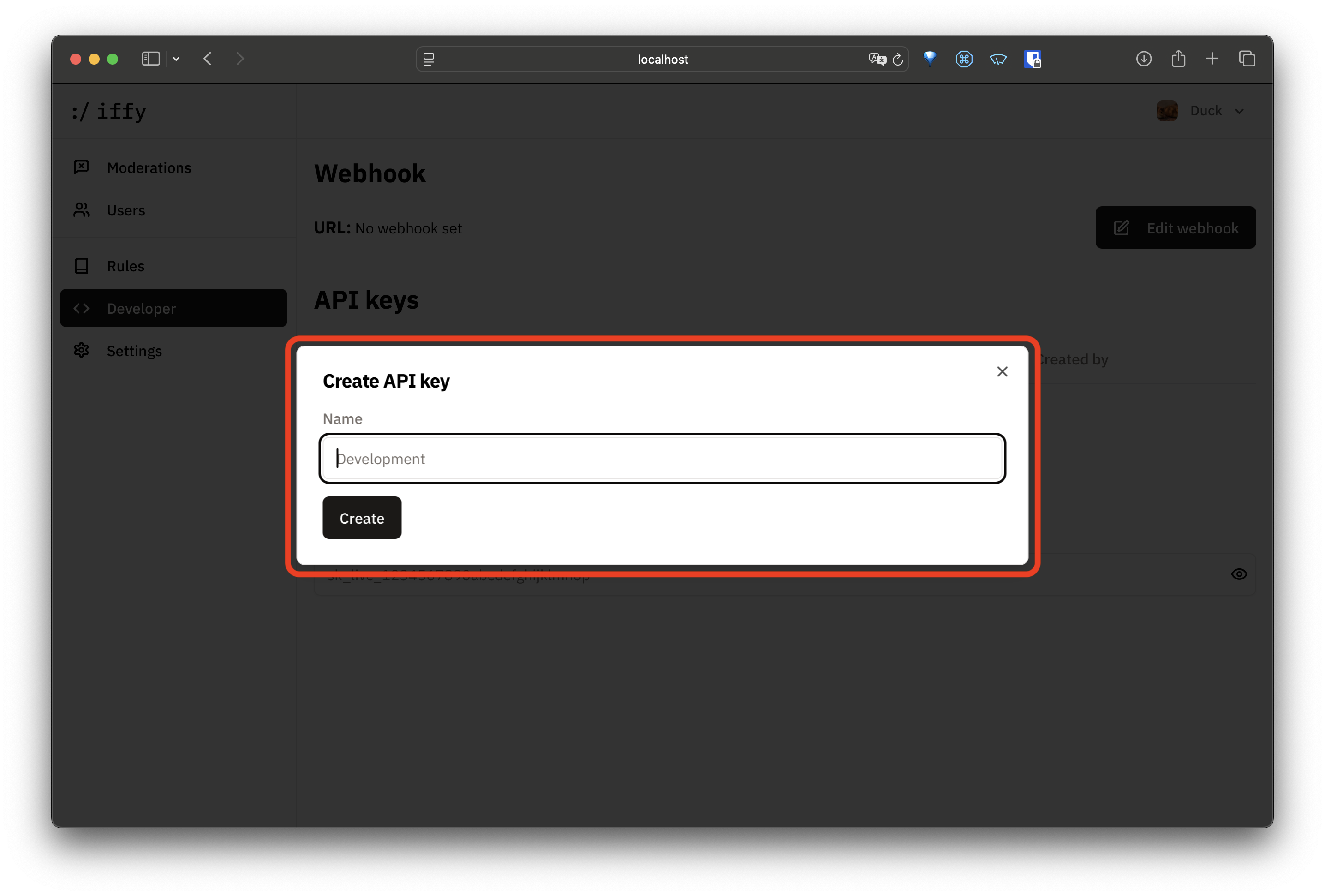Screen dimensions: 1325x896
Task: Click the Create button
Action: pos(361,518)
